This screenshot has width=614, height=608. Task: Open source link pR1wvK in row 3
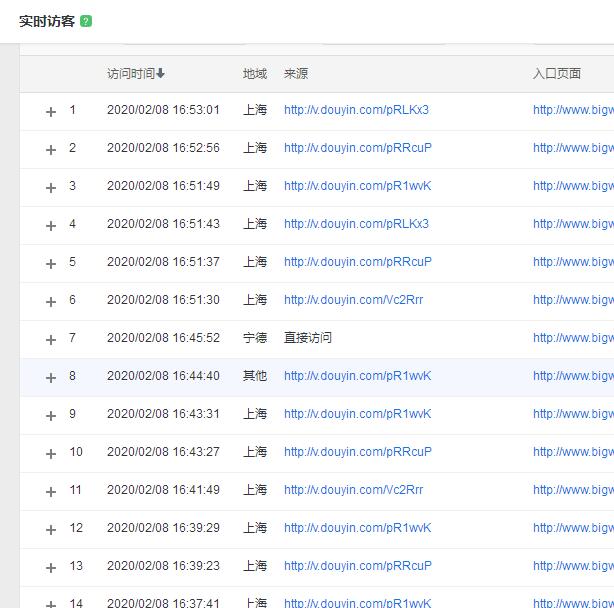click(358, 186)
